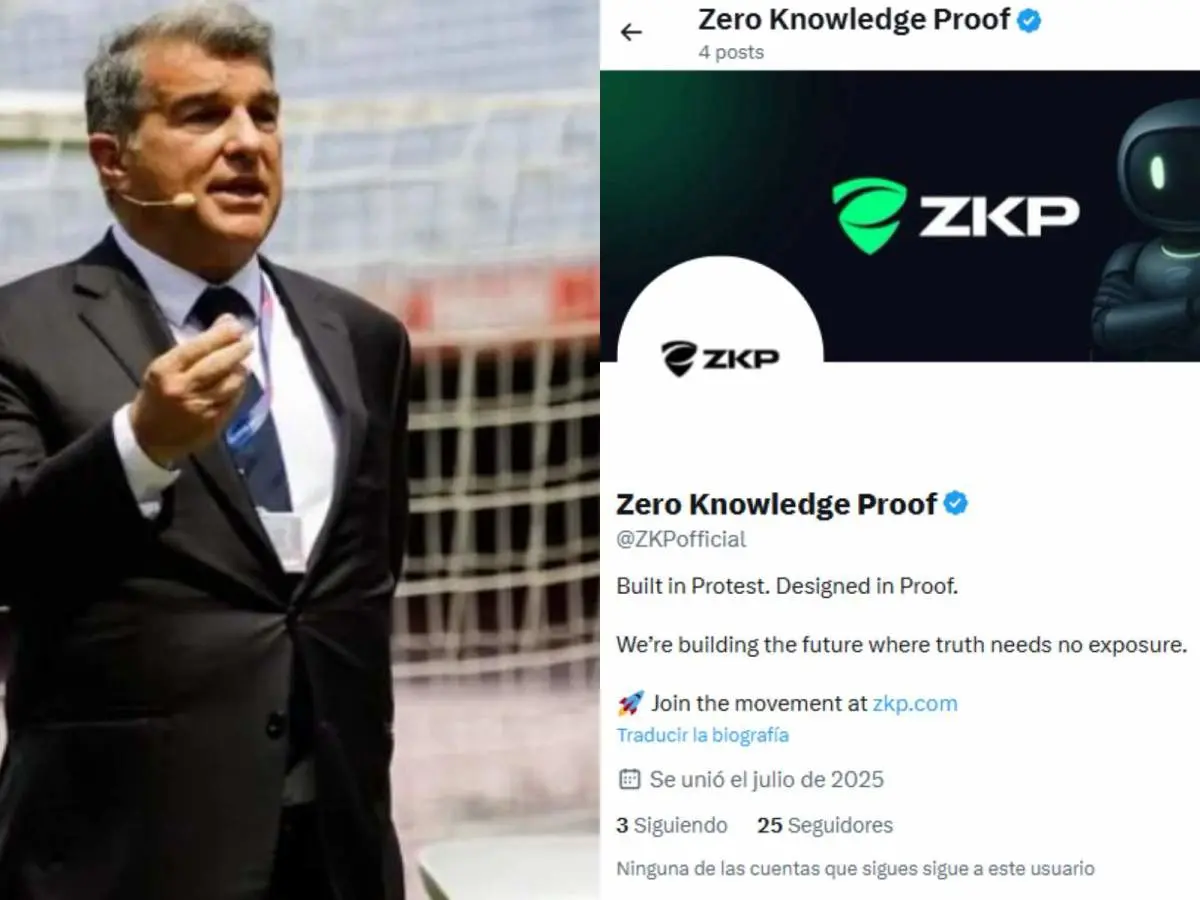Click Traducir la biografía link
1200x900 pixels.
pos(702,735)
